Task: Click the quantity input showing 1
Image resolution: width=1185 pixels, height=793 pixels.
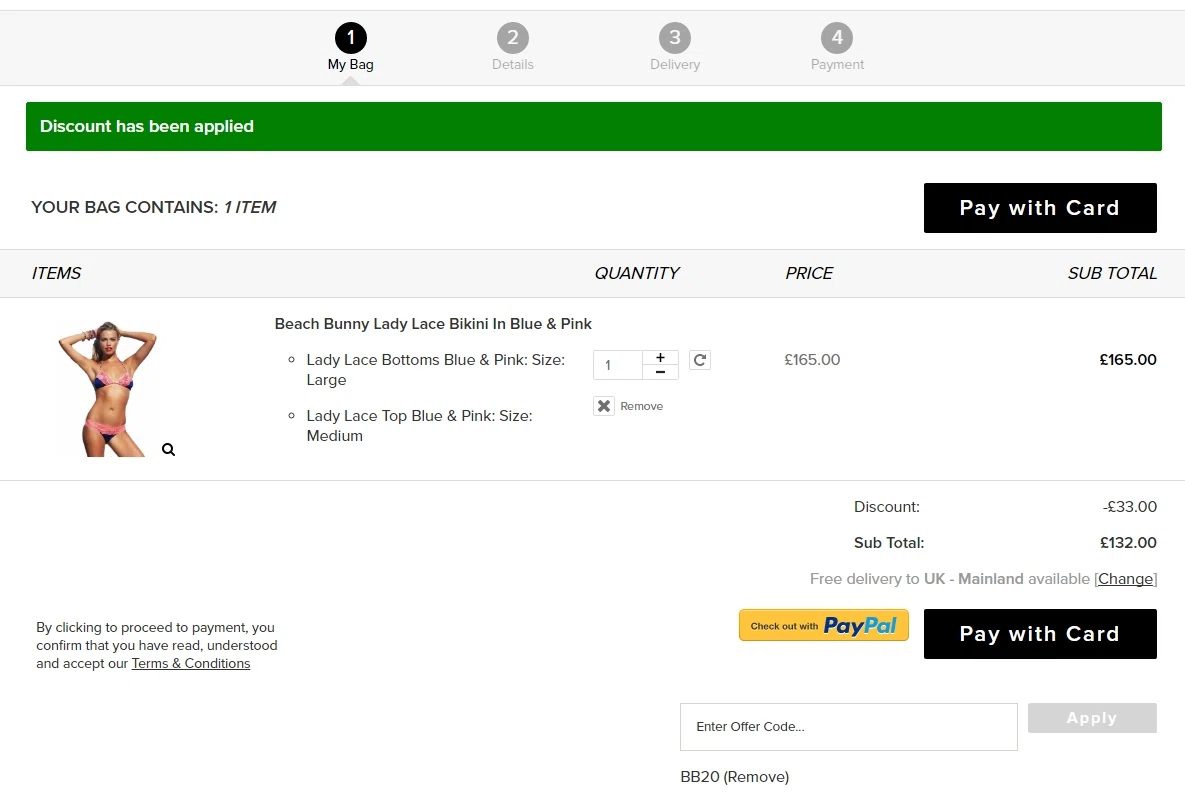Action: 618,365
